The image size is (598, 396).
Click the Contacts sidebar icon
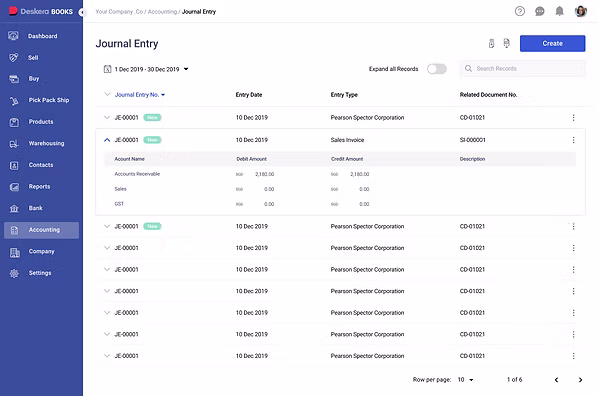[x=14, y=165]
